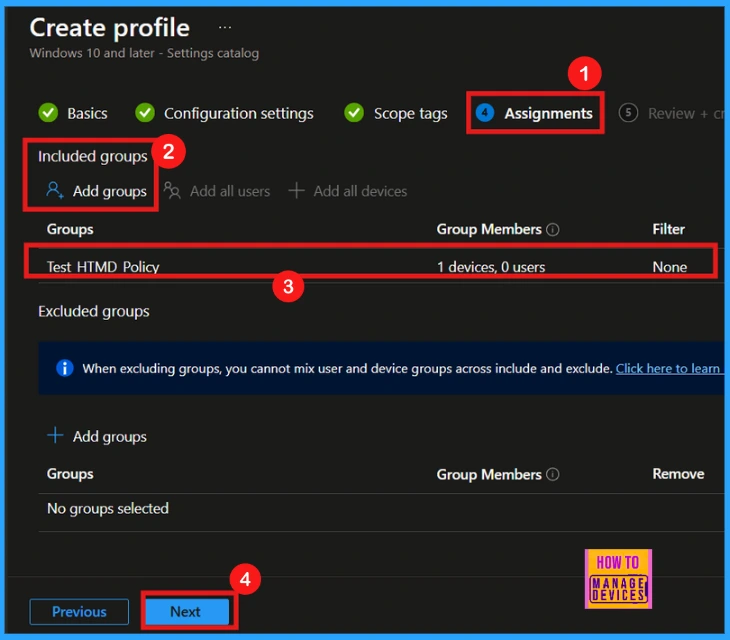Click the Filter column header
This screenshot has height=640, width=730.
[x=668, y=229]
